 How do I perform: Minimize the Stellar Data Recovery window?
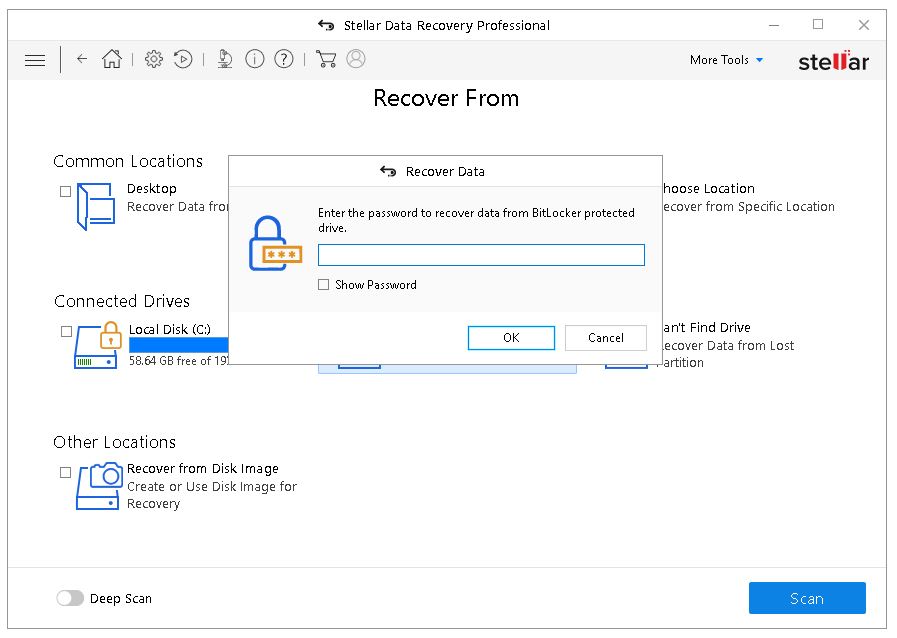773,25
